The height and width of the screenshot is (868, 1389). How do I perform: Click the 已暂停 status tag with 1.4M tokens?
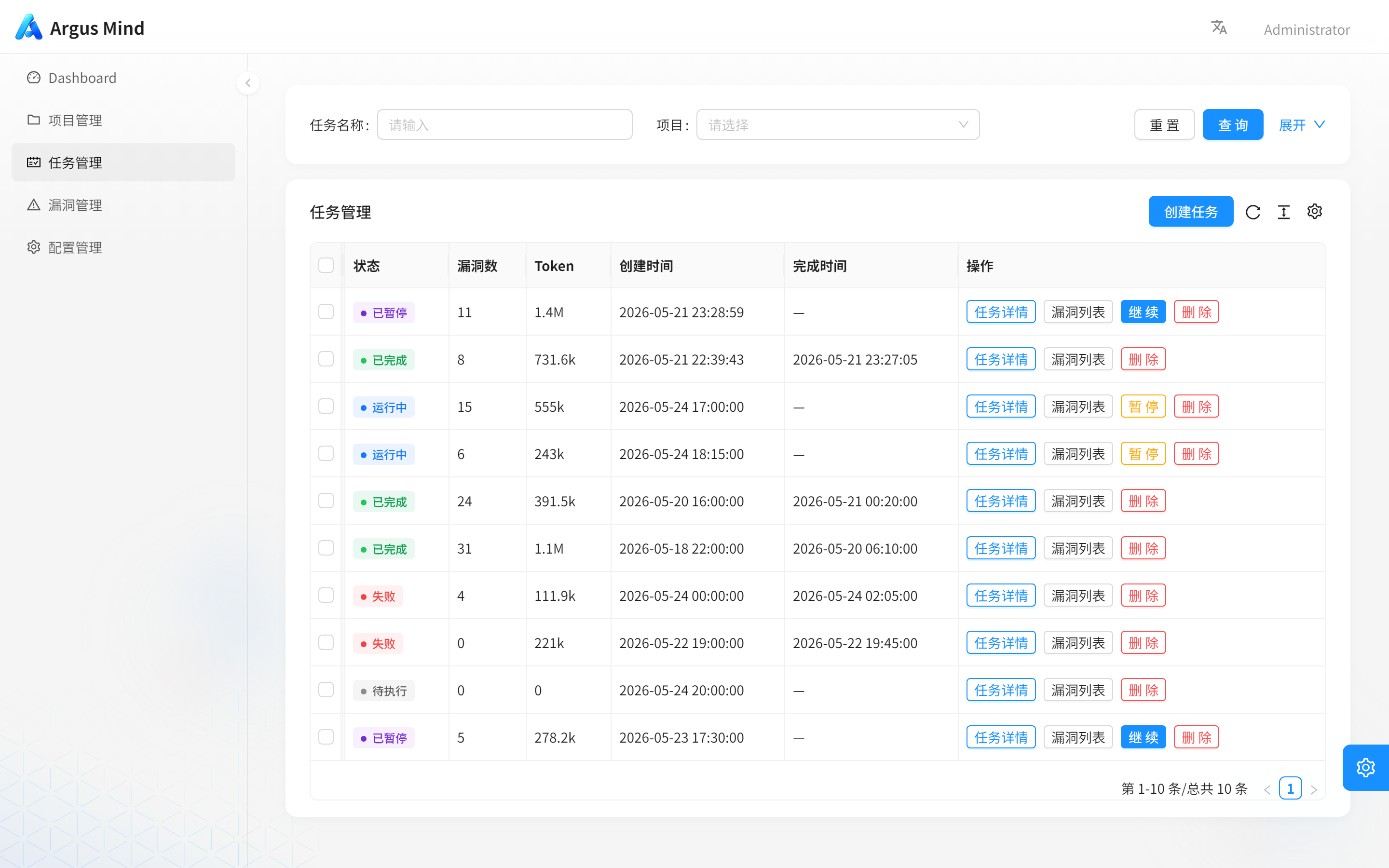tap(383, 313)
